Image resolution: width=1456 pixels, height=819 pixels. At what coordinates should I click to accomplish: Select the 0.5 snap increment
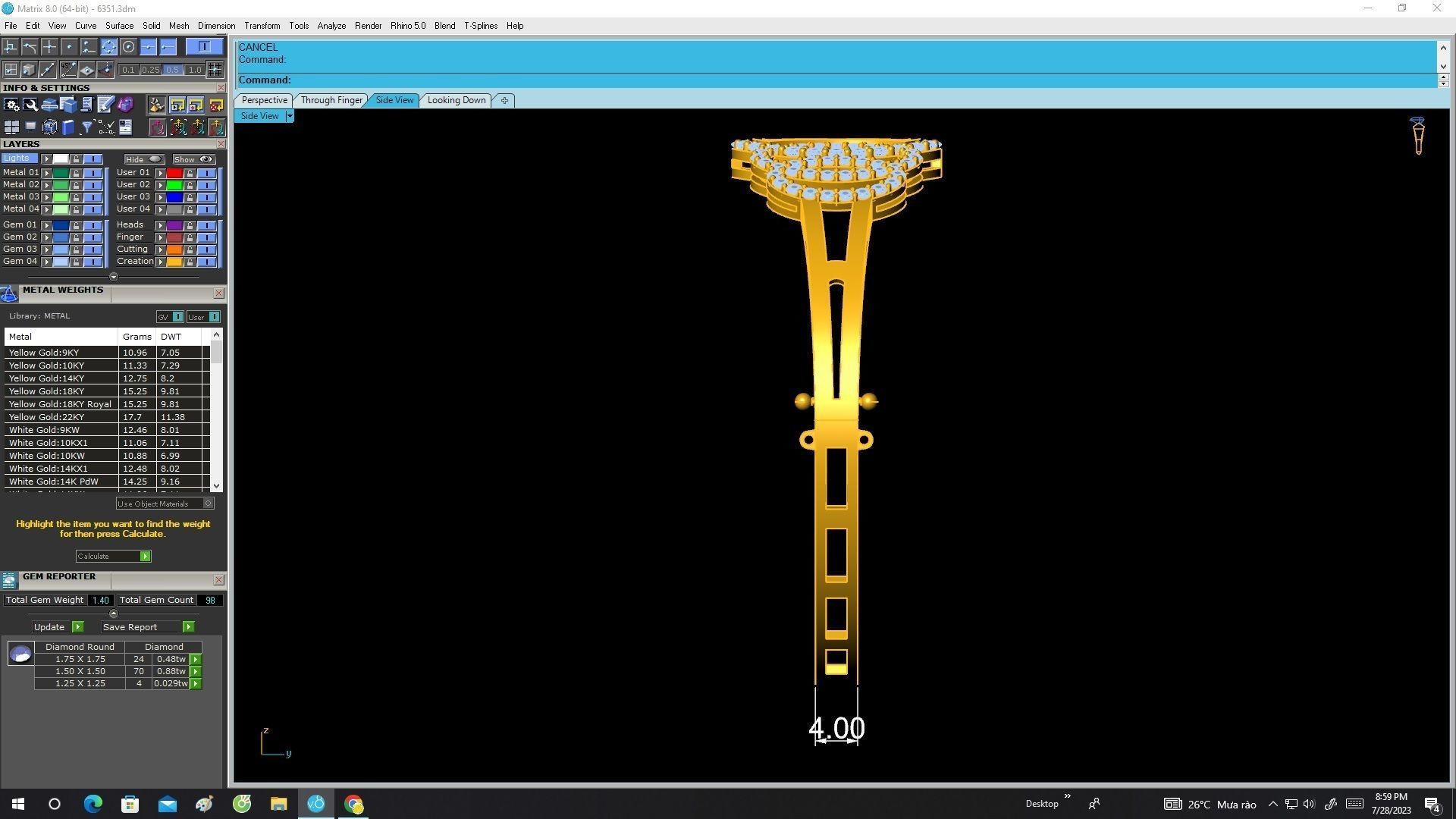click(173, 70)
